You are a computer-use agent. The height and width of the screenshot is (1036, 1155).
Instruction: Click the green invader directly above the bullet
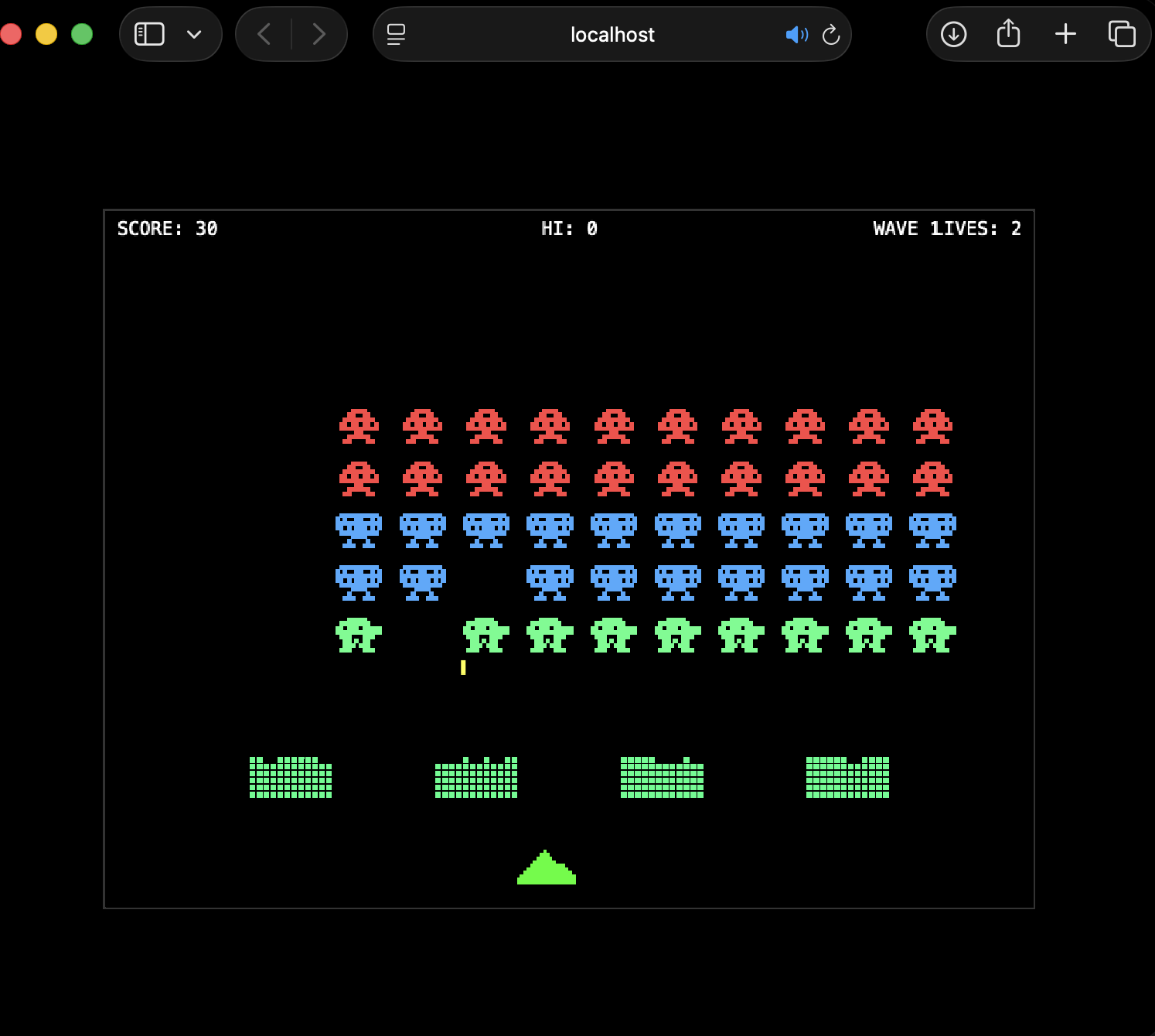[486, 636]
